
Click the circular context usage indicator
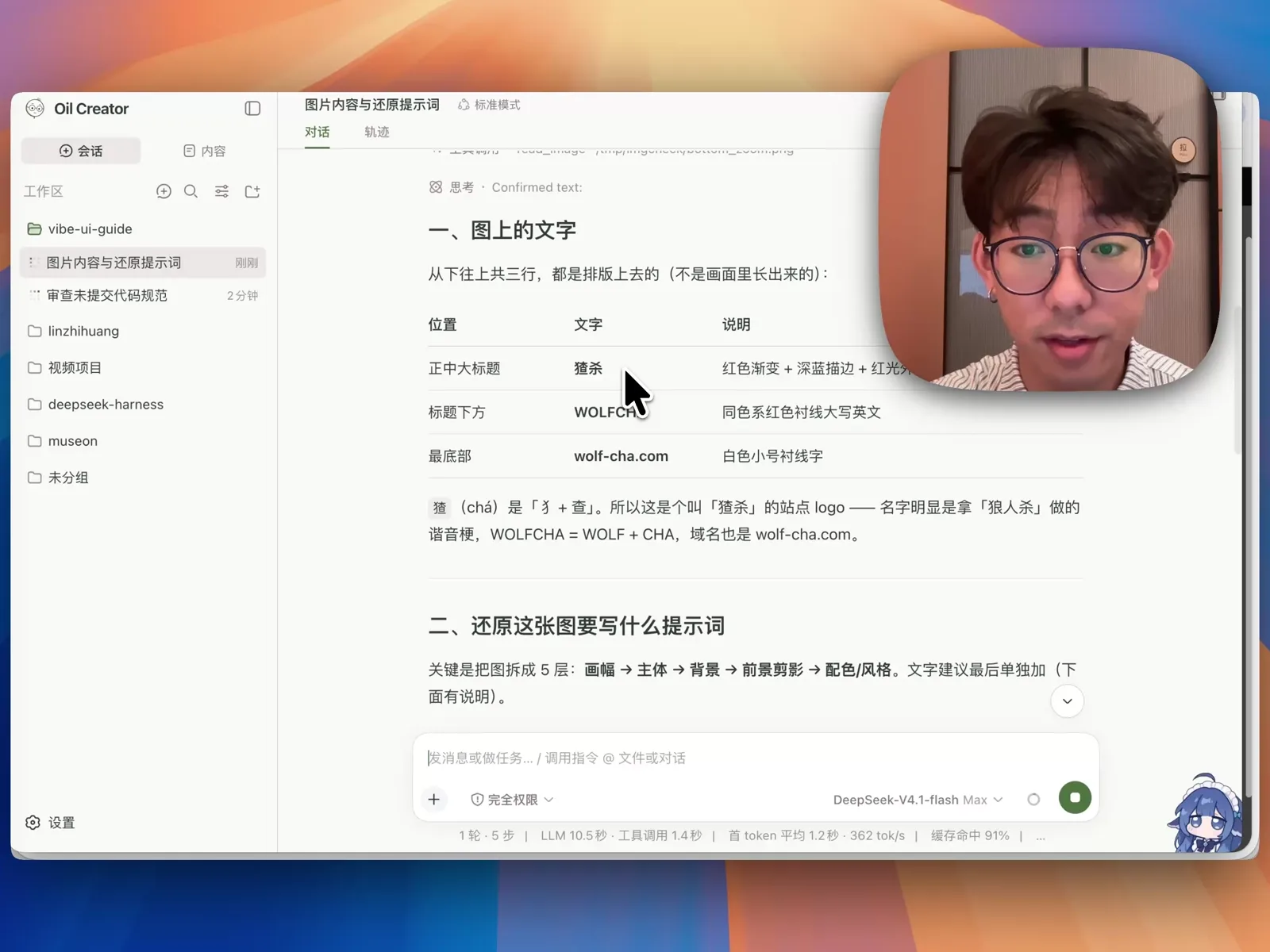click(x=1033, y=799)
